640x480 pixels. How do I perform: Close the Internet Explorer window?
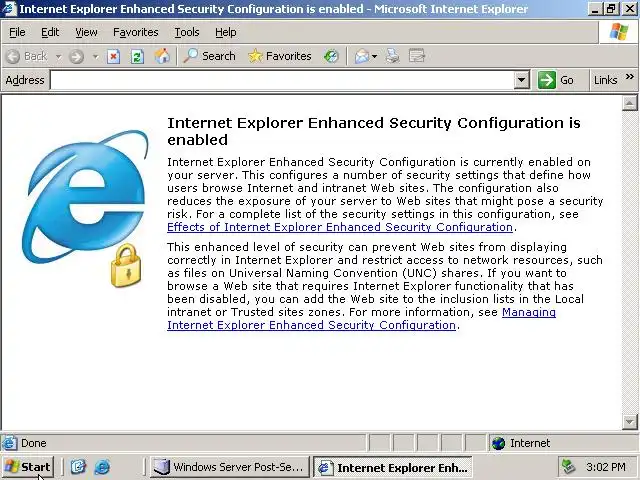(x=630, y=9)
